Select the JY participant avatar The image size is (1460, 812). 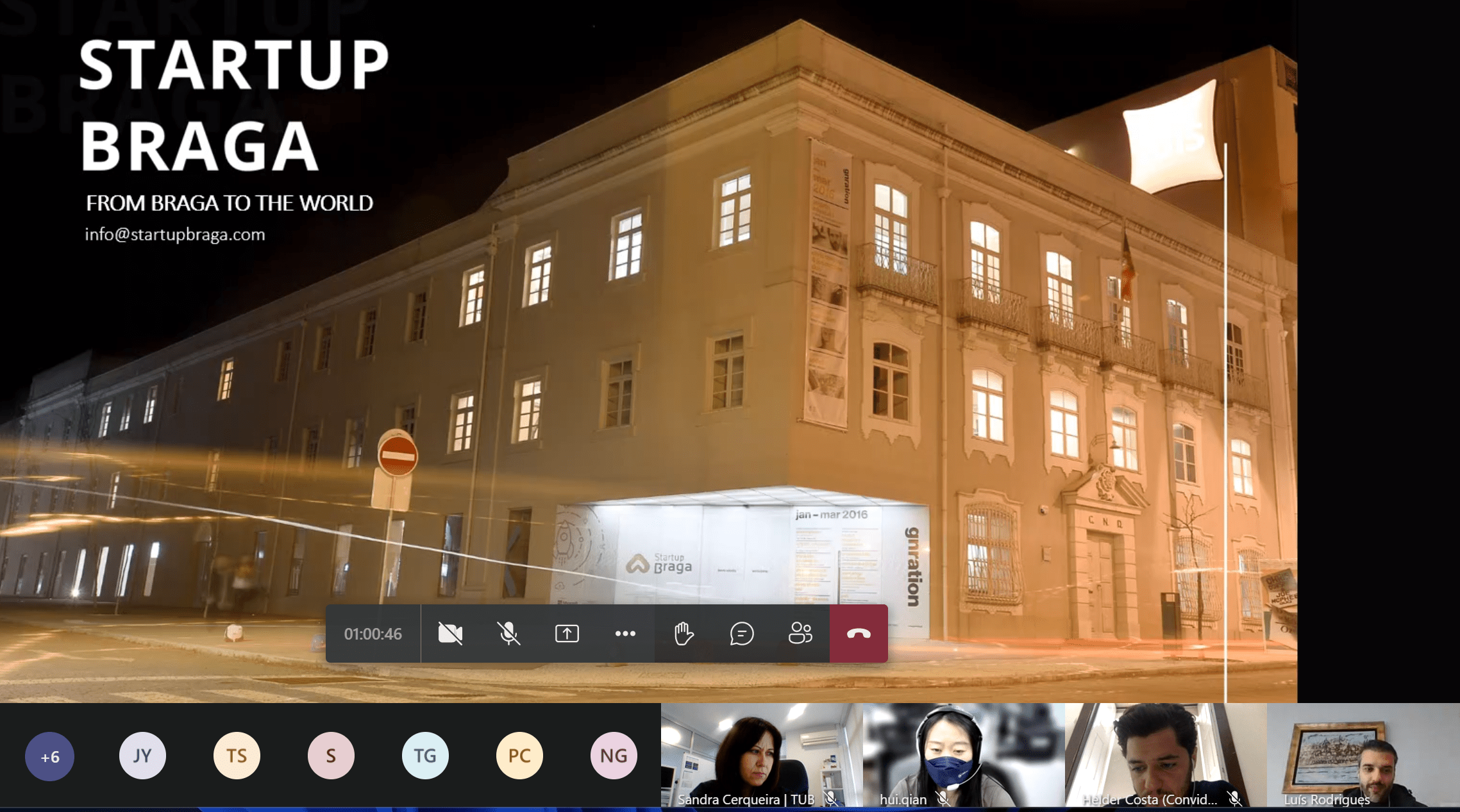coord(142,756)
